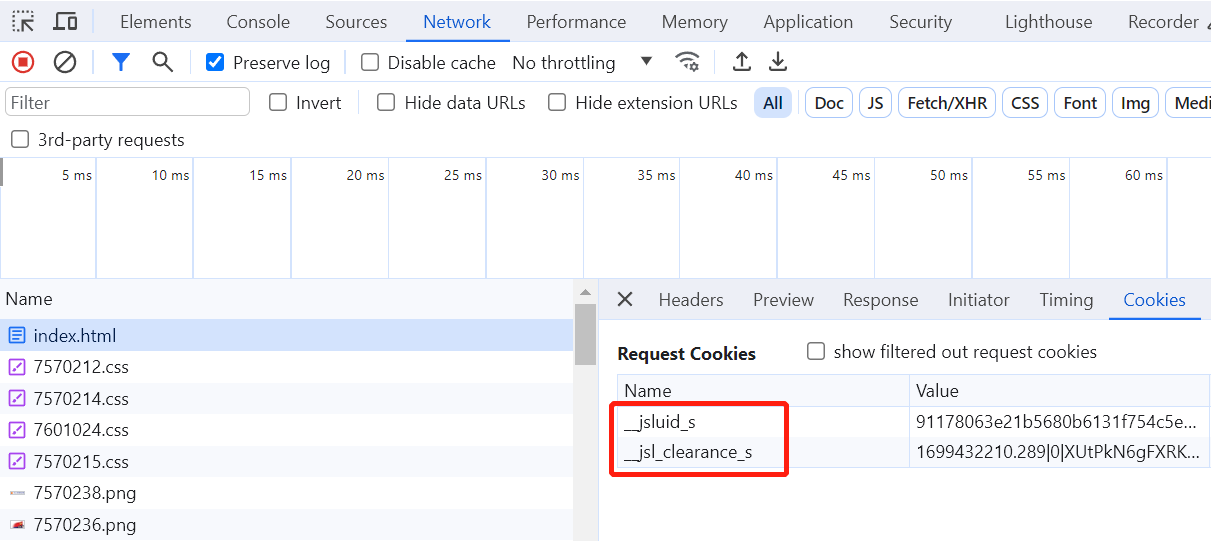The image size is (1211, 541).
Task: Toggle the device toolbar icon
Action: [65, 21]
